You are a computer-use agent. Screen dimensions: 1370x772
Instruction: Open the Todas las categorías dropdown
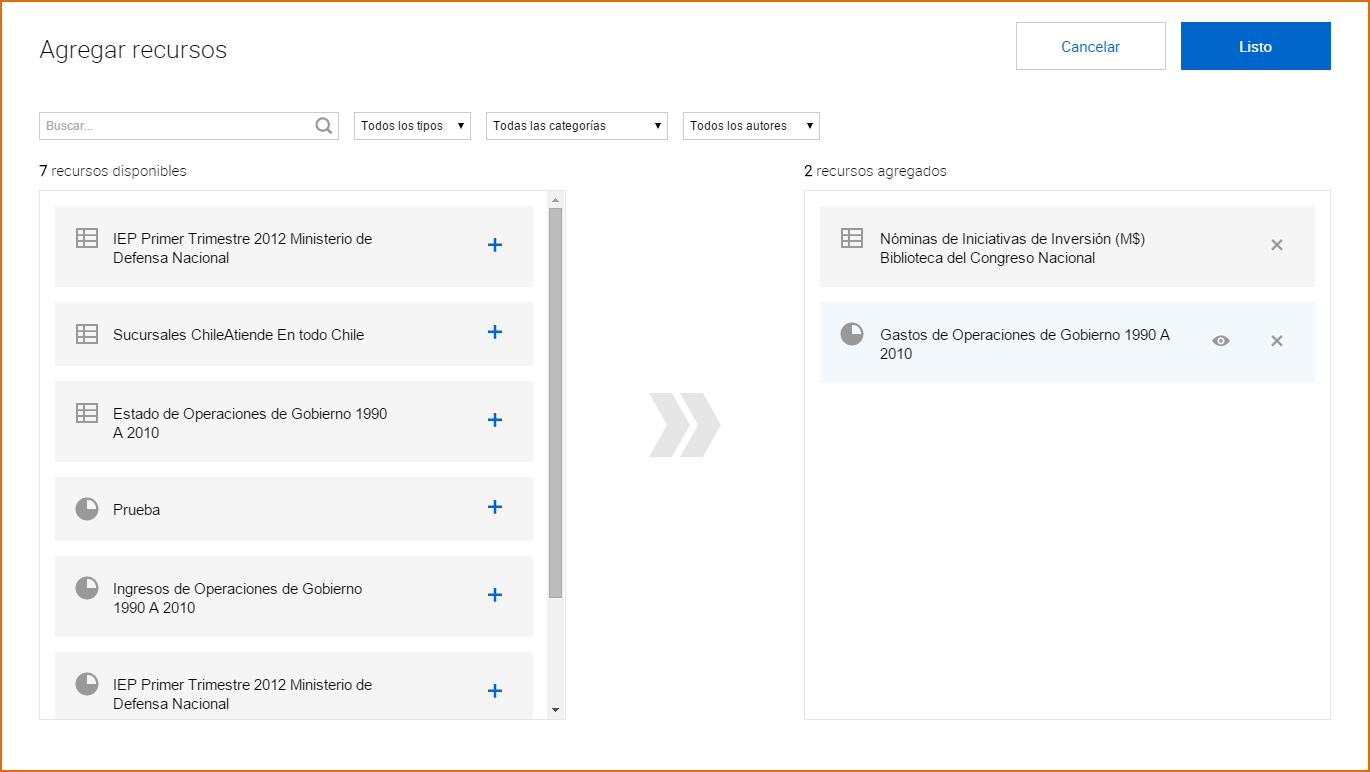pyautogui.click(x=577, y=126)
